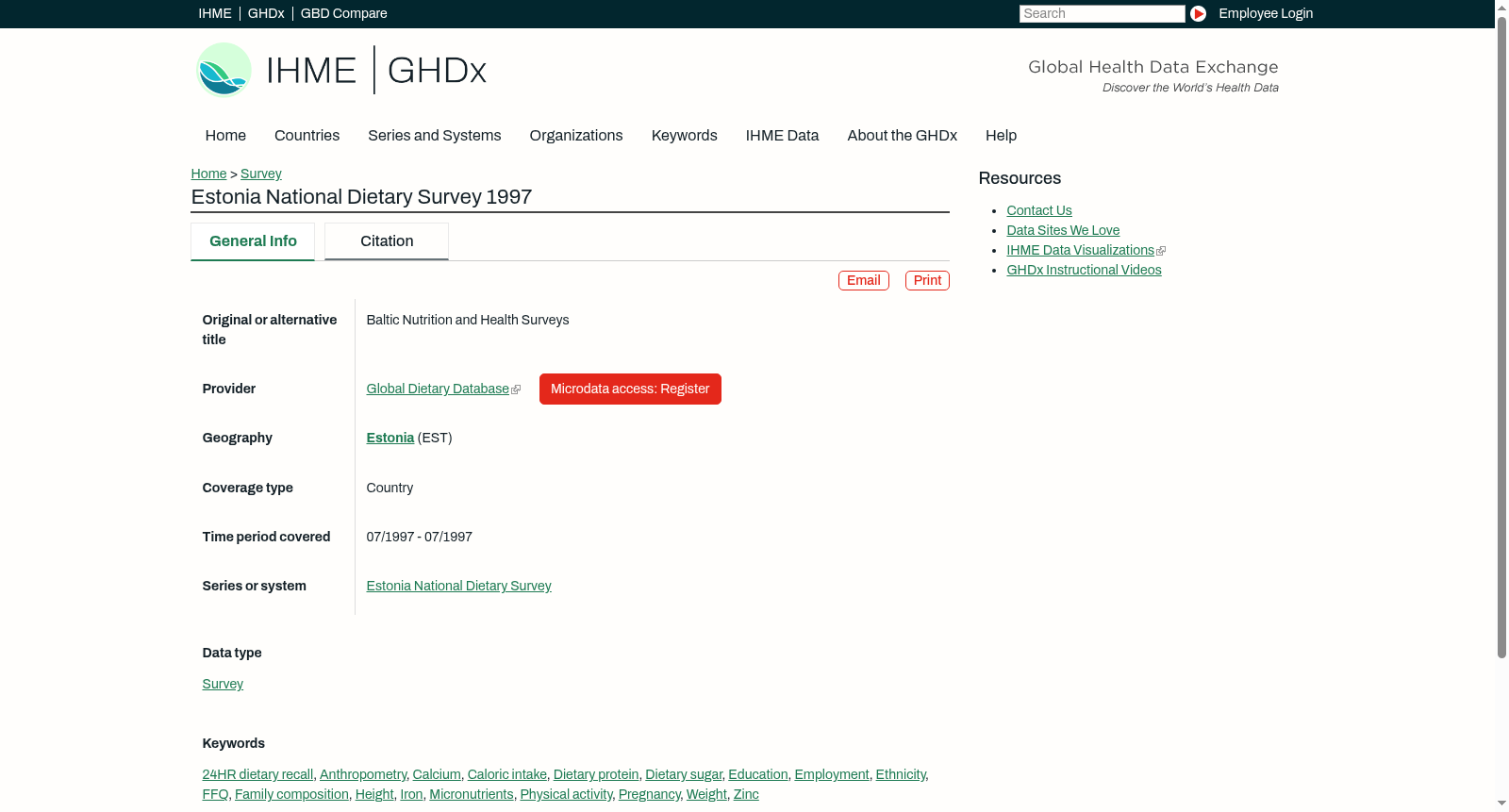Open the Weight keyword
This screenshot has width=1509, height=812.
706,795
